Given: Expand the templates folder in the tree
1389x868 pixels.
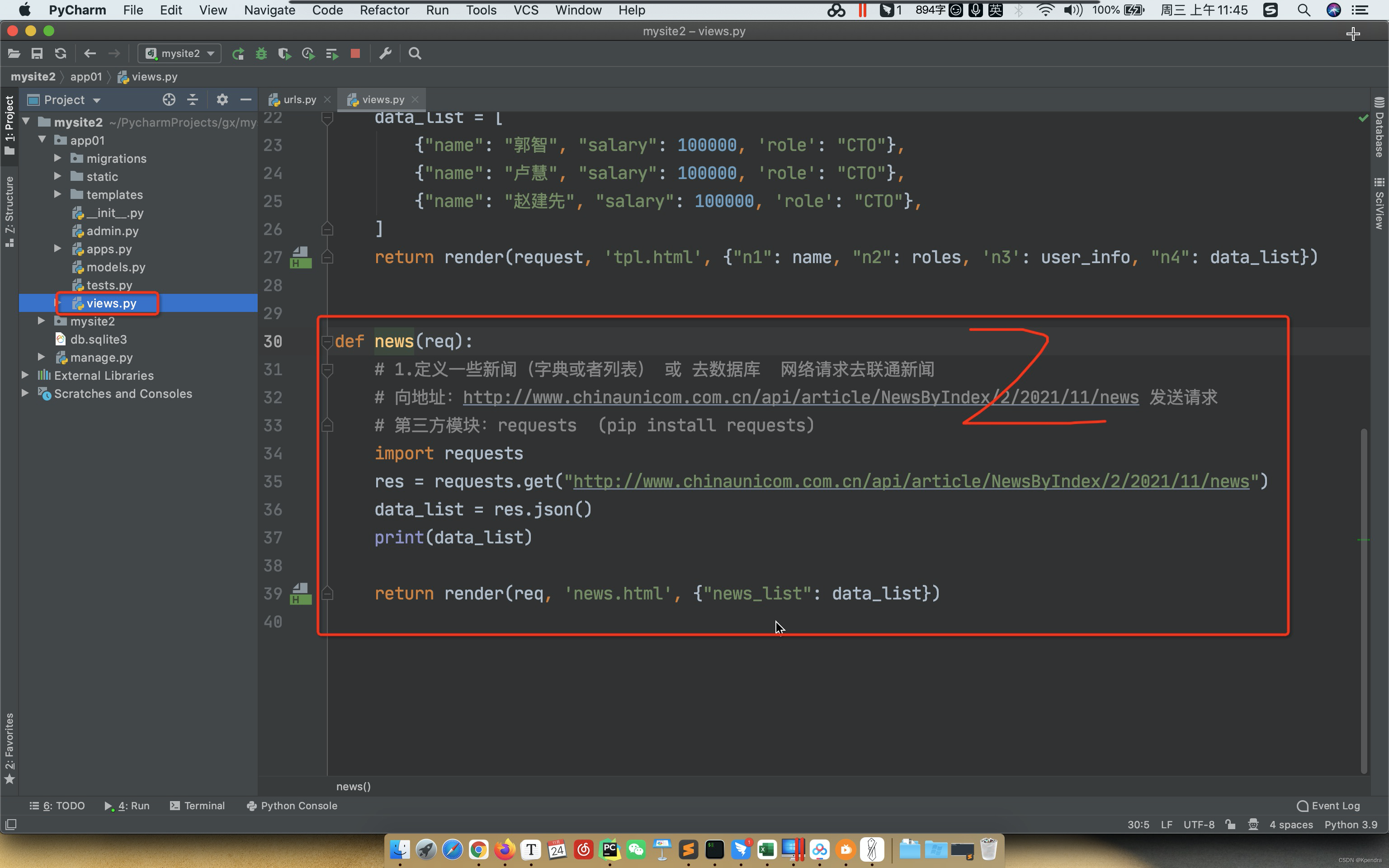Looking at the screenshot, I should (58, 194).
